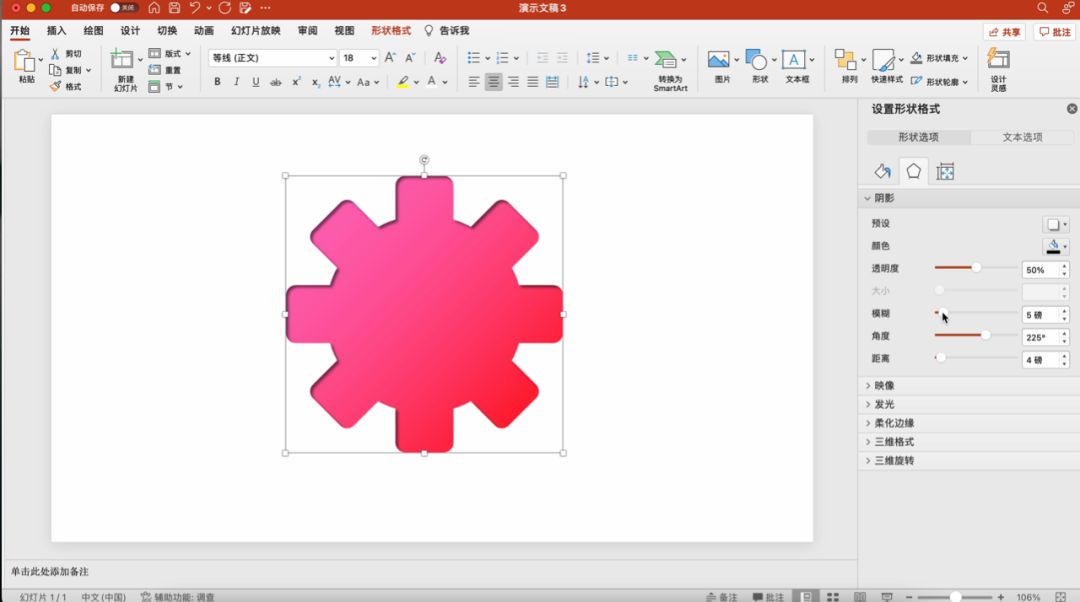Open Design Ideas pane
Viewport: 1080px width, 602px height.
tap(998, 68)
